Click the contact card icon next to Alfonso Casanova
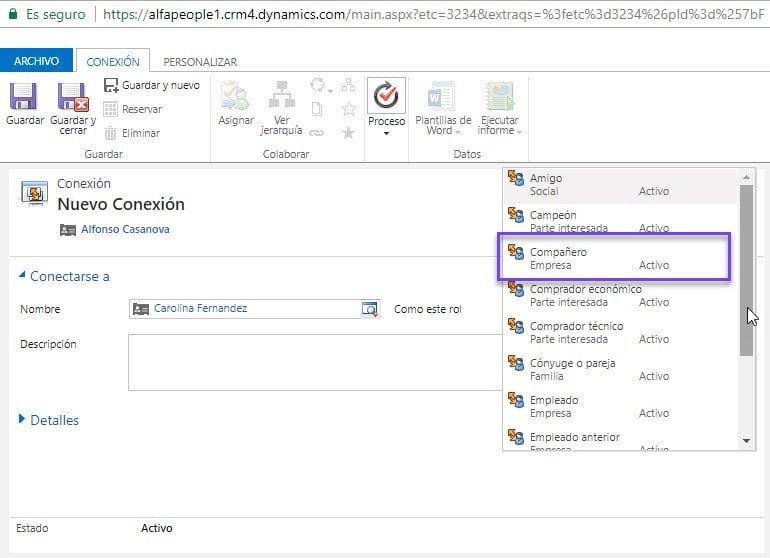 68,230
